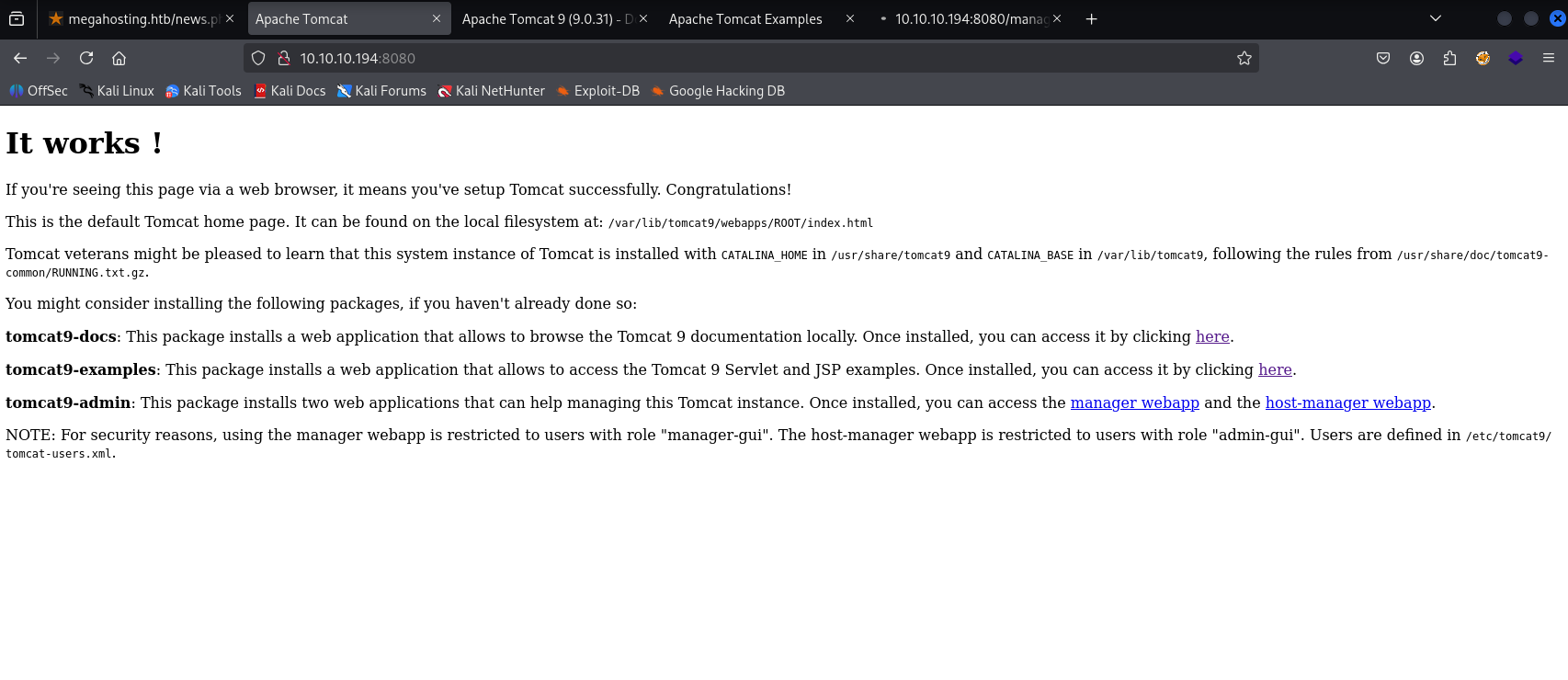
Task: Open the Kali Tools bookmark
Action: point(203,91)
